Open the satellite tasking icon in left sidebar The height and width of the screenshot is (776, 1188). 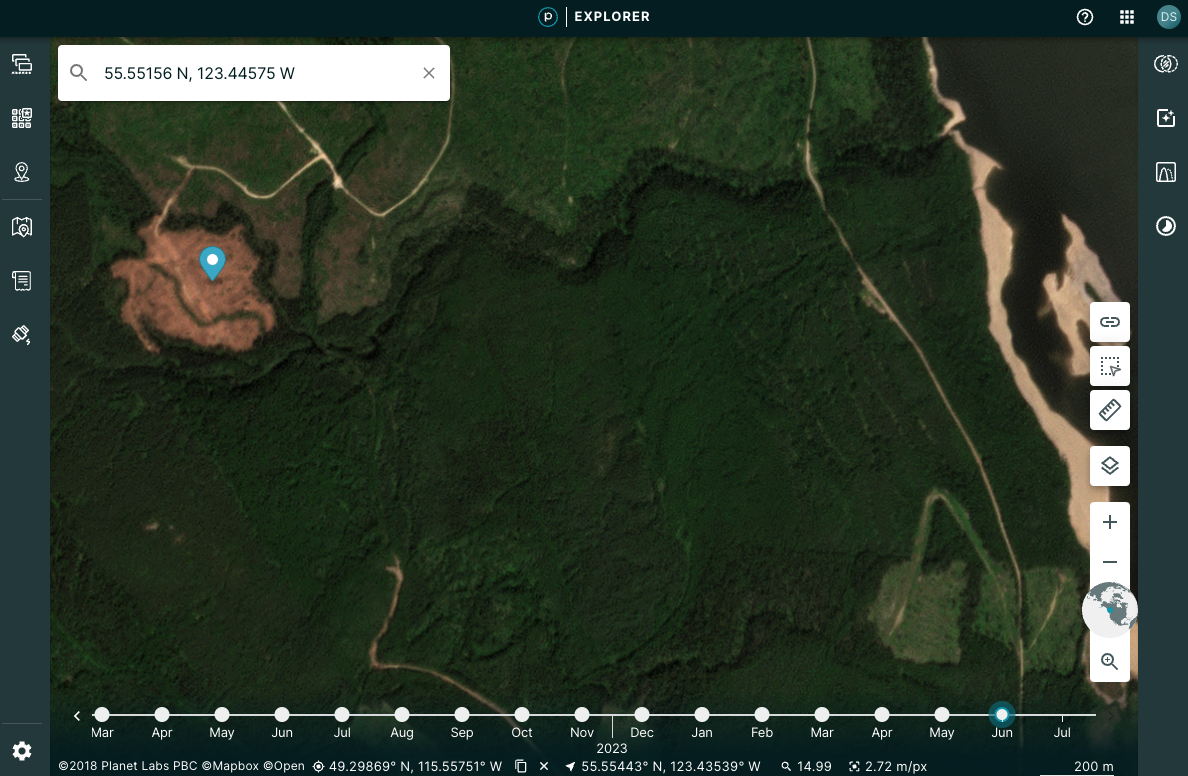pyautogui.click(x=22, y=335)
